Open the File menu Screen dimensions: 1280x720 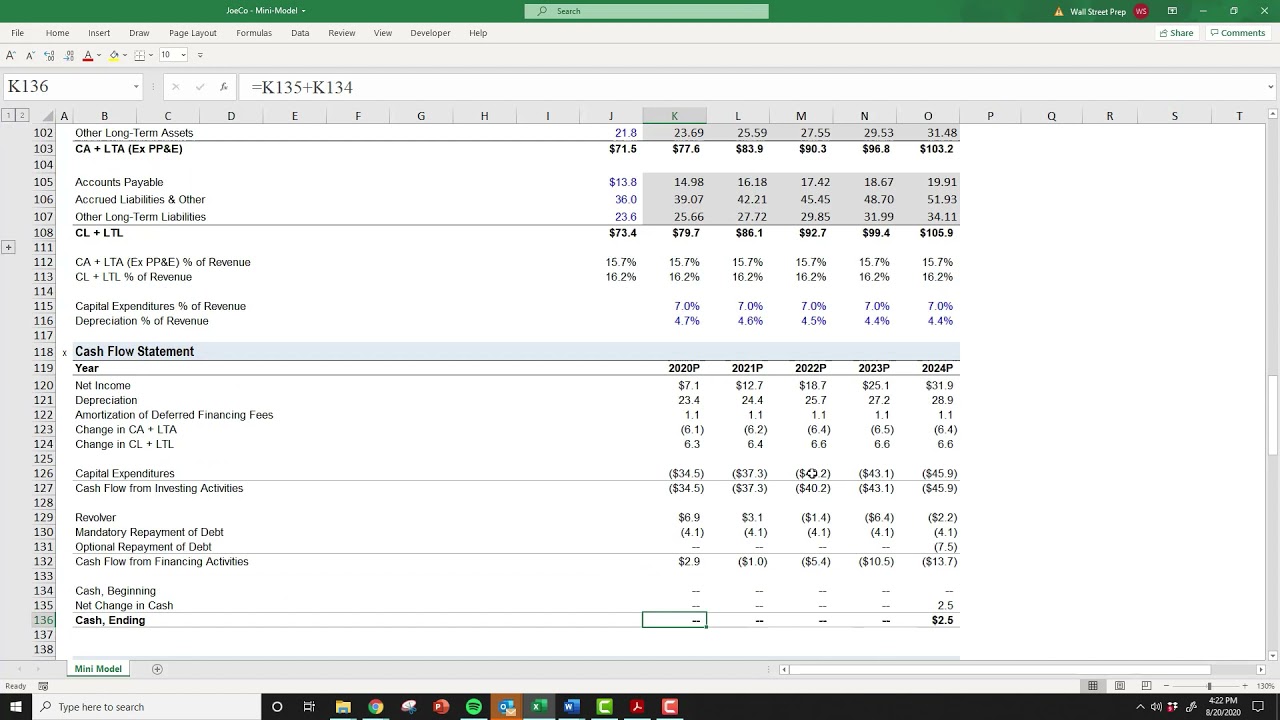click(17, 33)
